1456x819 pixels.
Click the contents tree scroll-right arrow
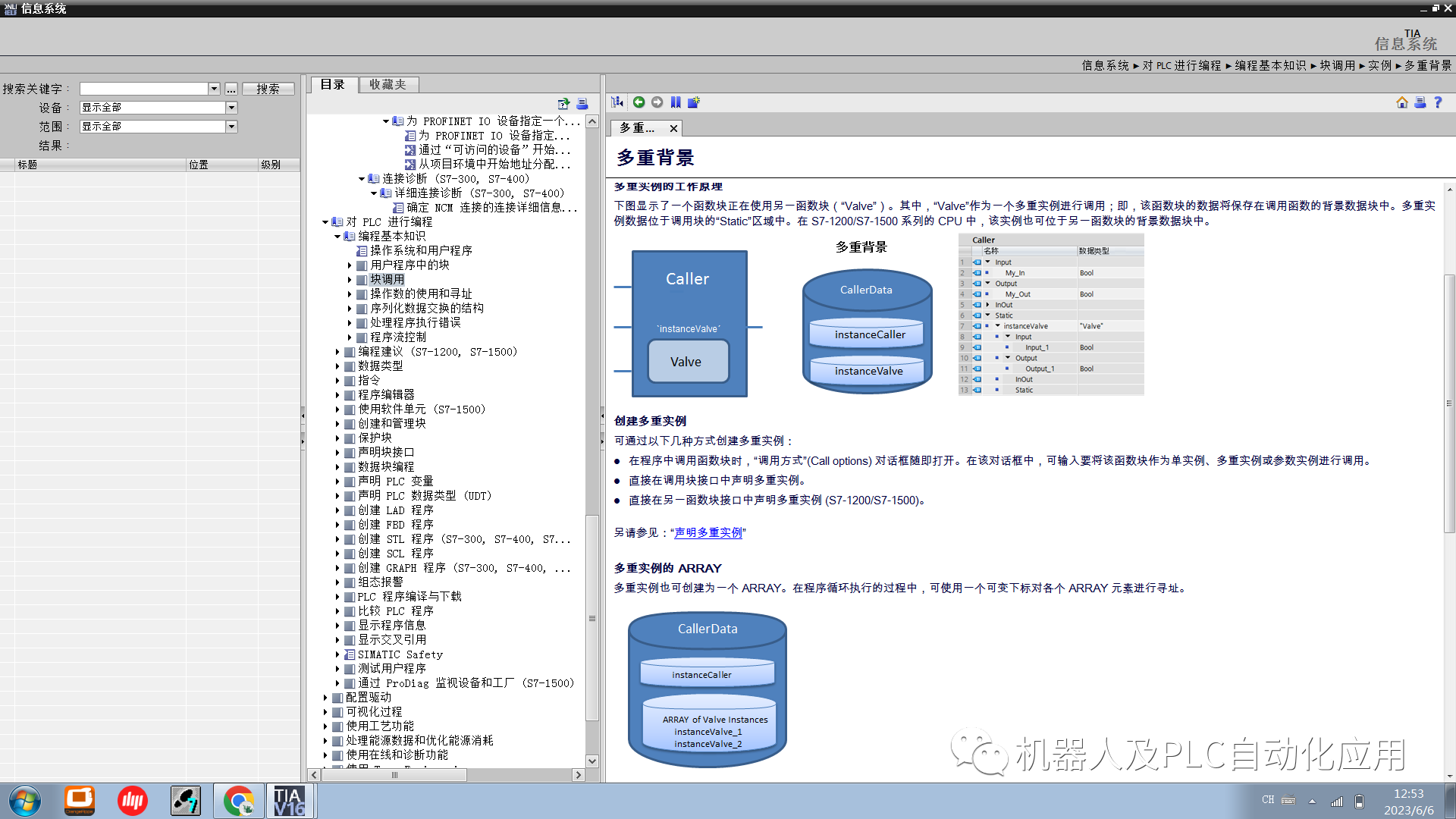(579, 775)
